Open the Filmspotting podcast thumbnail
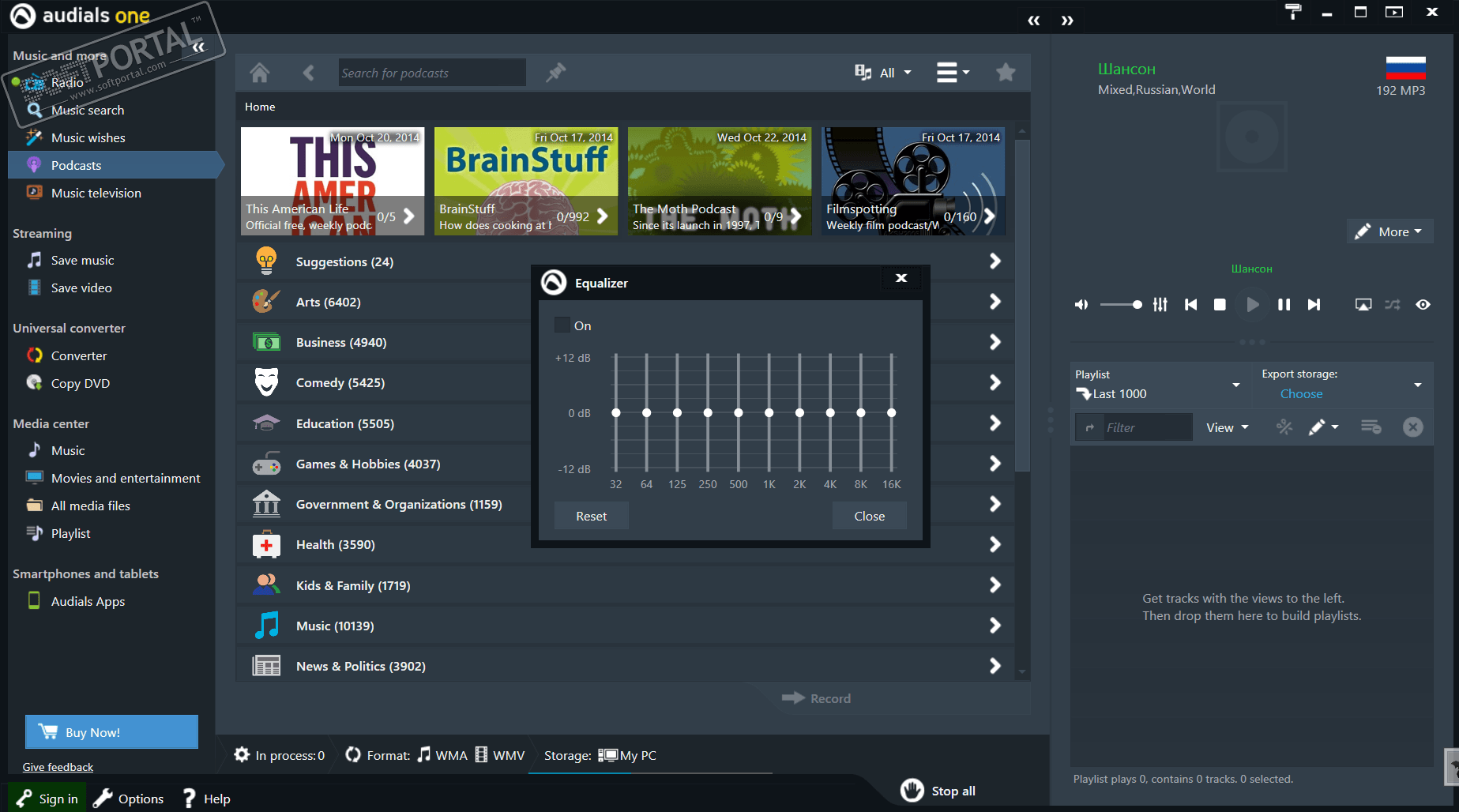Screen dimensions: 1459x812 pyautogui.click(x=913, y=181)
